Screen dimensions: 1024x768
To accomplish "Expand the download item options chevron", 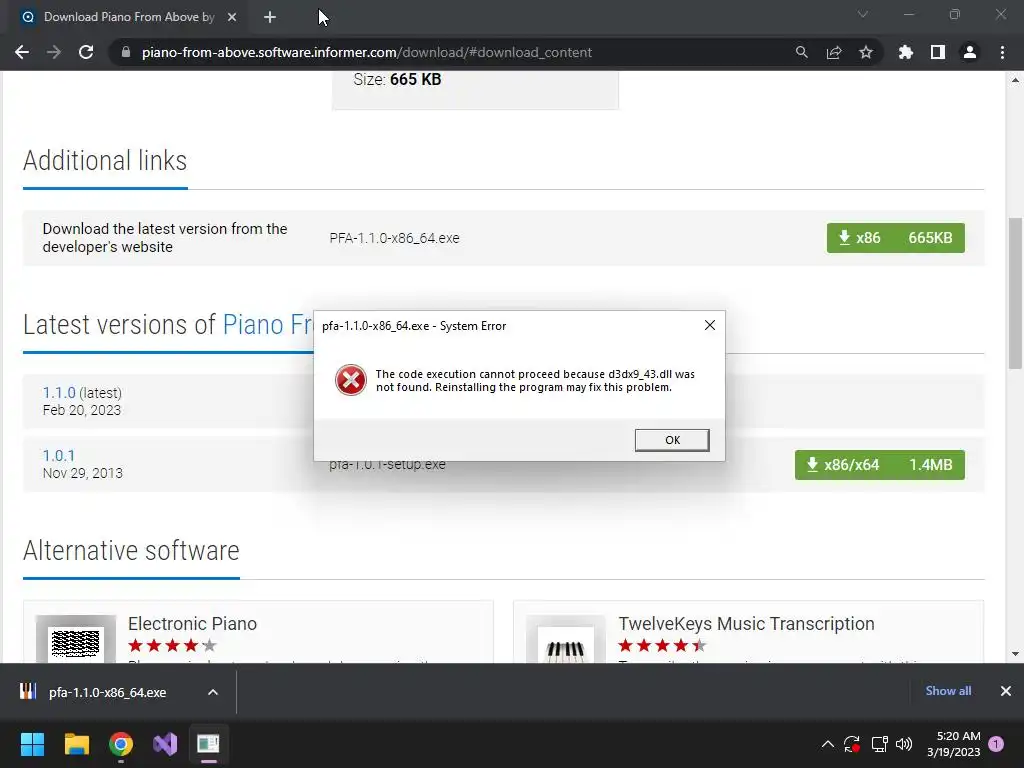I will pos(213,692).
